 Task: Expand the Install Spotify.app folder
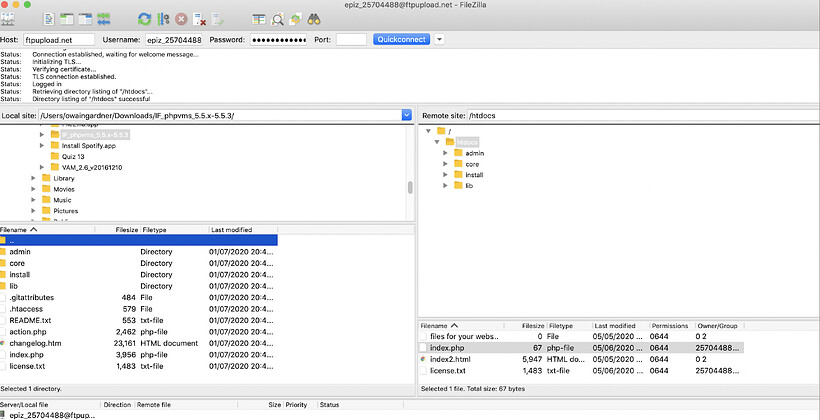coord(42,145)
